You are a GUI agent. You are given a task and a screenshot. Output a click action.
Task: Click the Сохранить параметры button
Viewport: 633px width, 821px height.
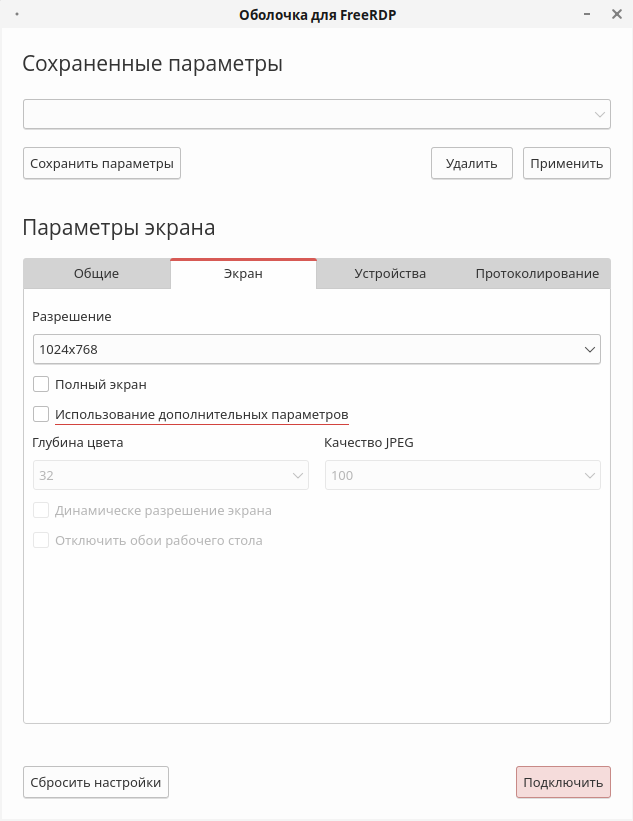(x=102, y=163)
